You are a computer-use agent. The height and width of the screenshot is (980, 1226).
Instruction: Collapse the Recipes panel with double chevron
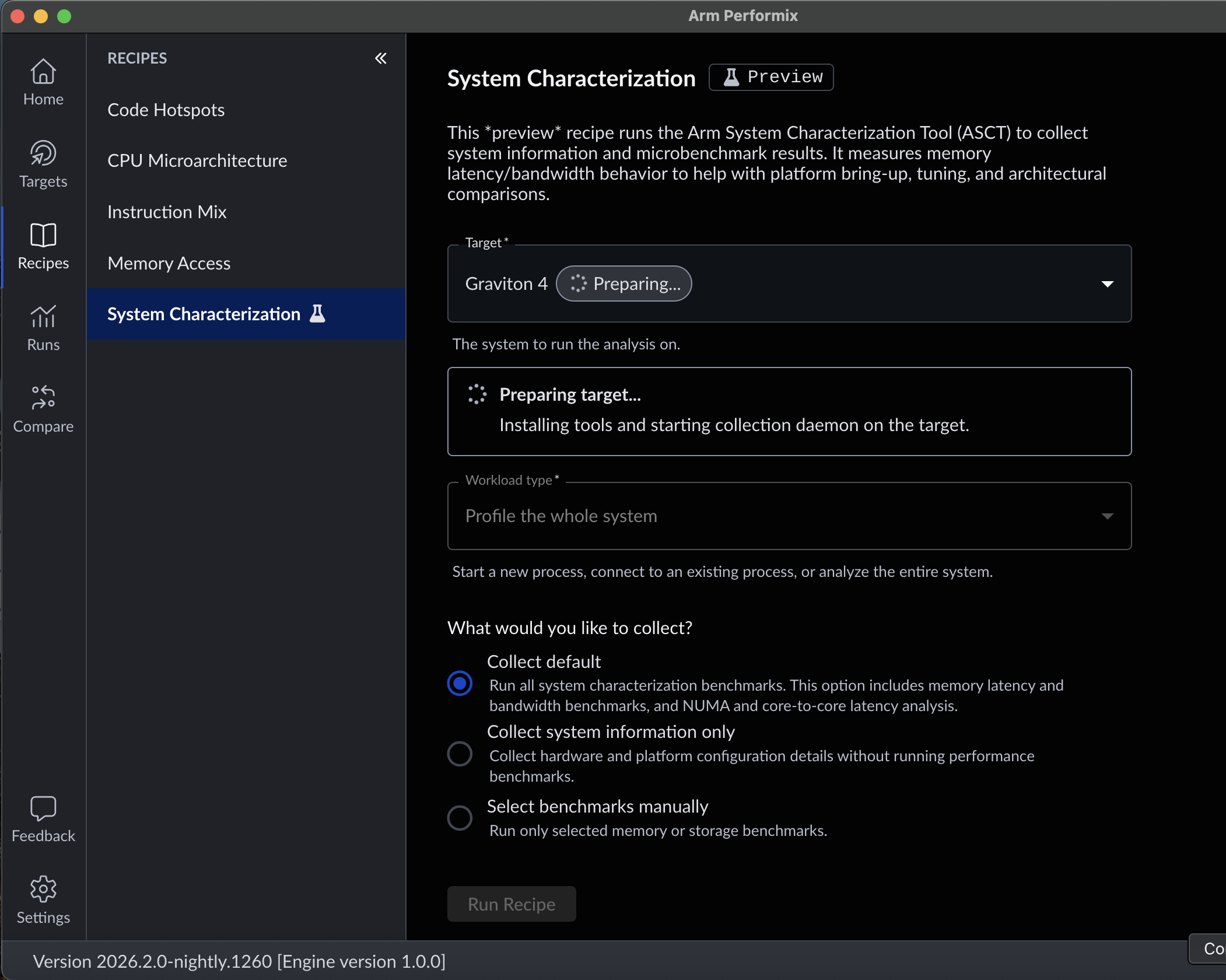[381, 58]
